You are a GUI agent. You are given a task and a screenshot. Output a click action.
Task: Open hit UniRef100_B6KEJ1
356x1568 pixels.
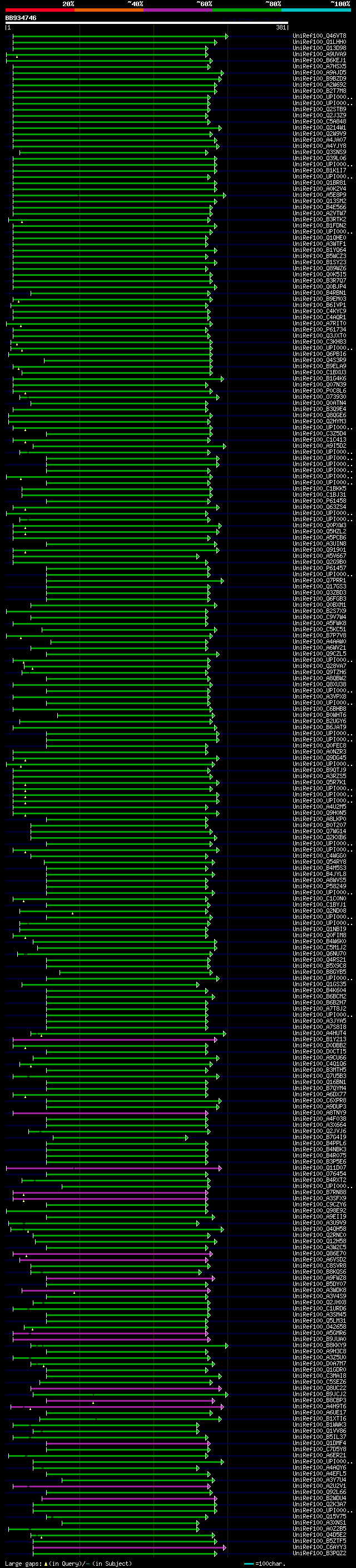point(319,60)
